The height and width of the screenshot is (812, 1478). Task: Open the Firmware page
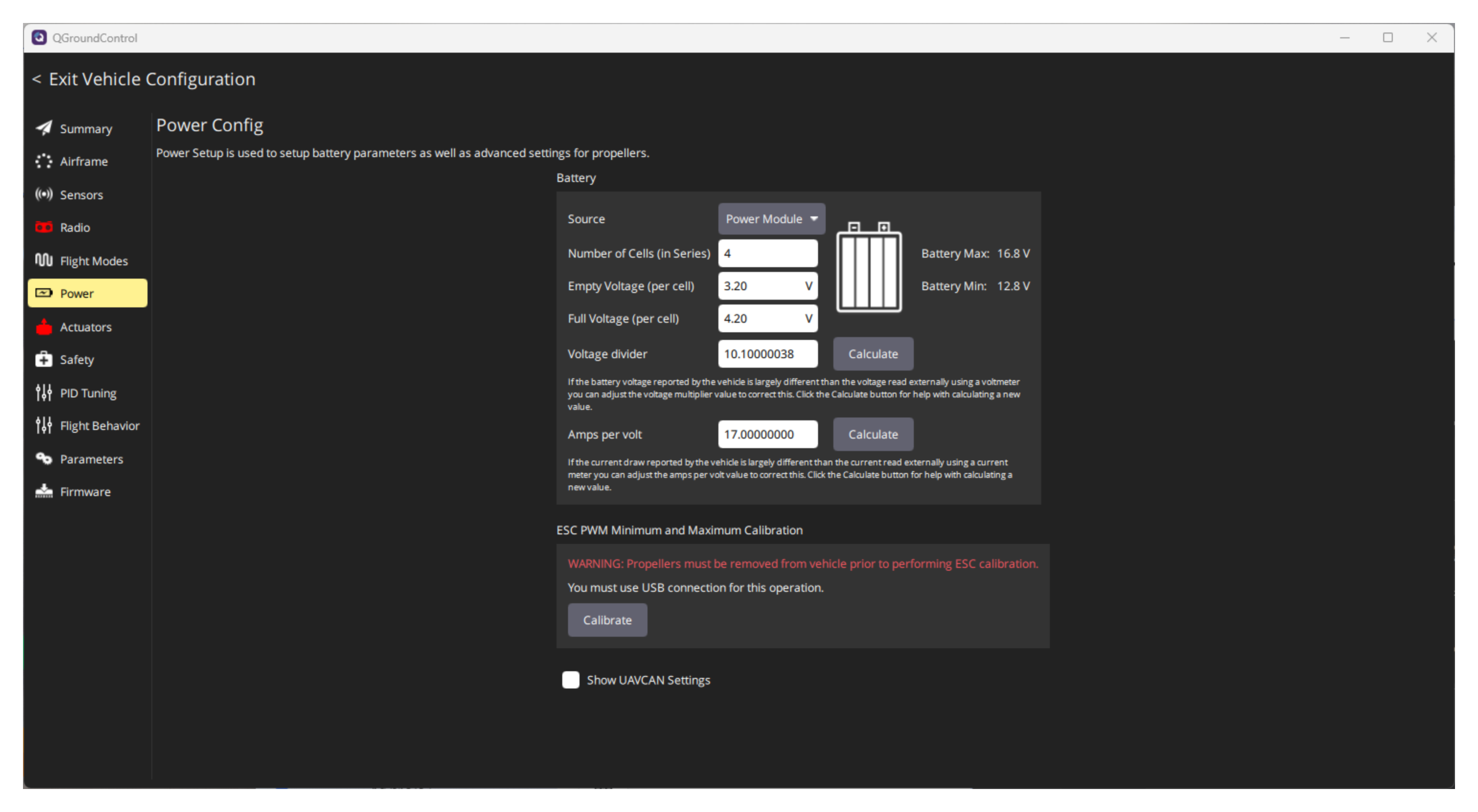click(x=87, y=491)
